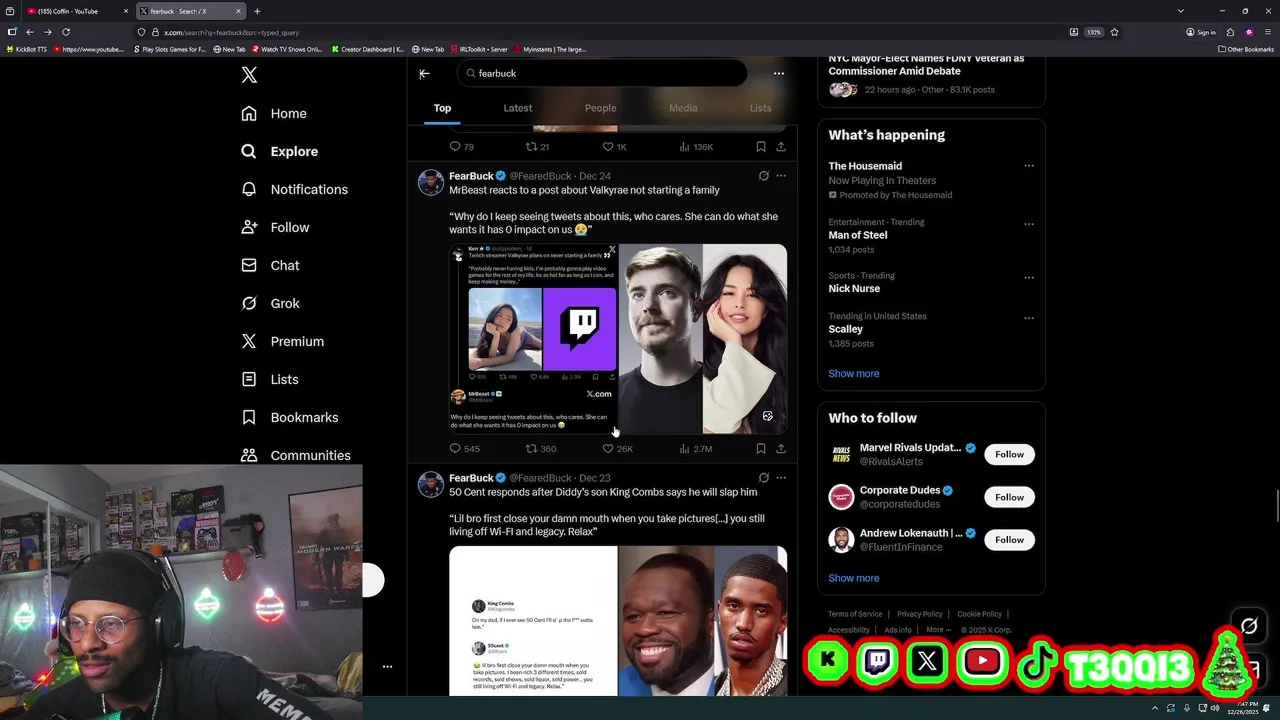Open the Man of Steel trend

(931, 235)
